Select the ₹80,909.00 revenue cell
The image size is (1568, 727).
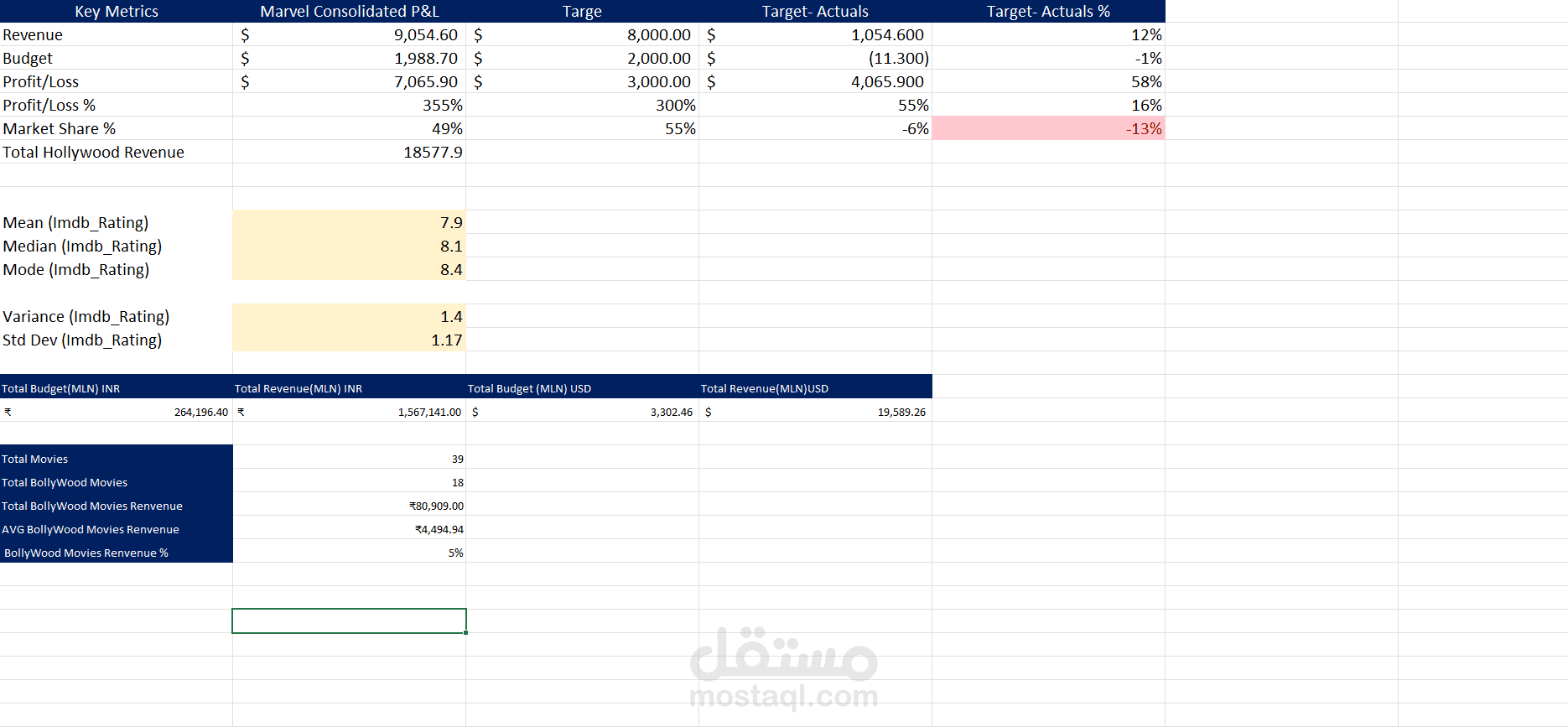coord(350,504)
